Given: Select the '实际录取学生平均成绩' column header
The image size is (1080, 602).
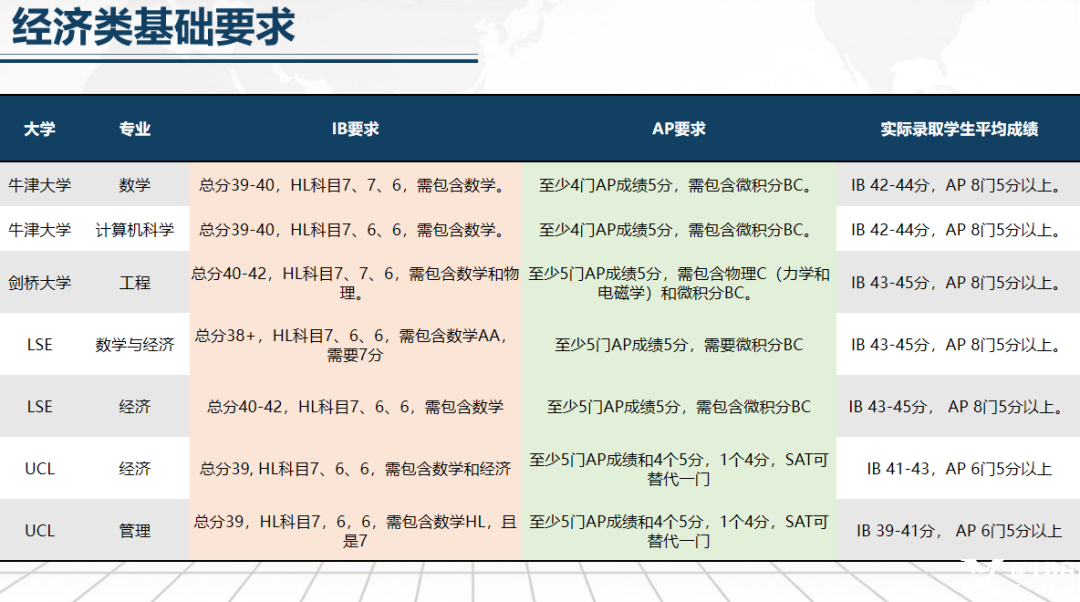Looking at the screenshot, I should (x=959, y=129).
